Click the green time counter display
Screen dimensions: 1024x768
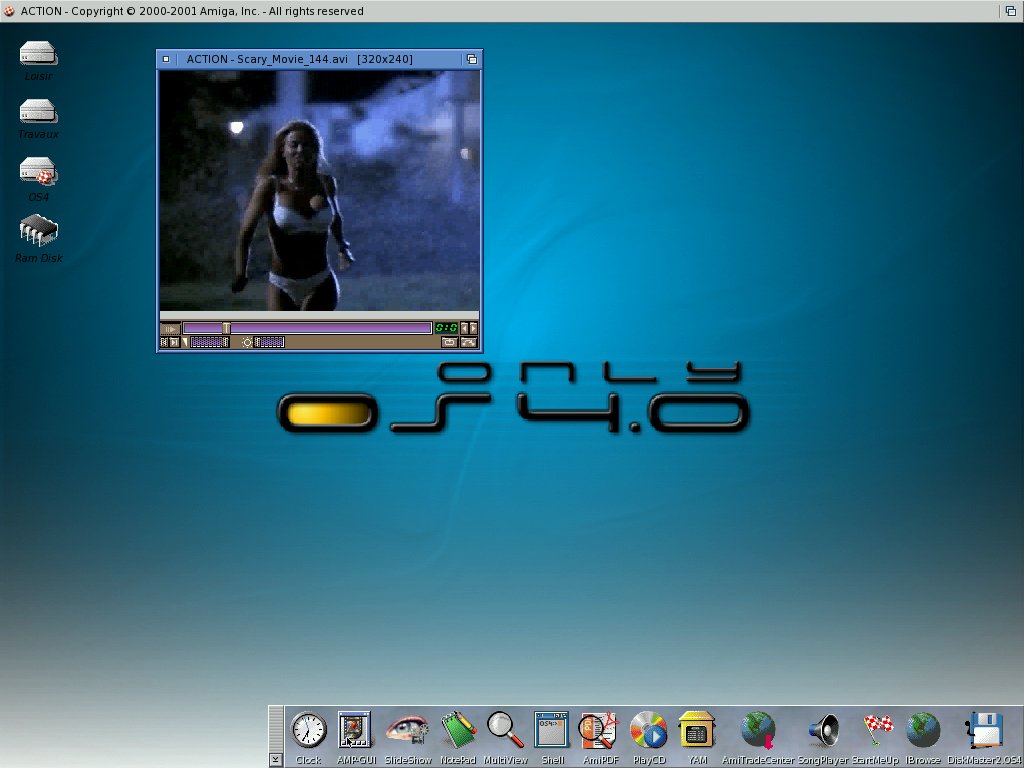(x=446, y=328)
